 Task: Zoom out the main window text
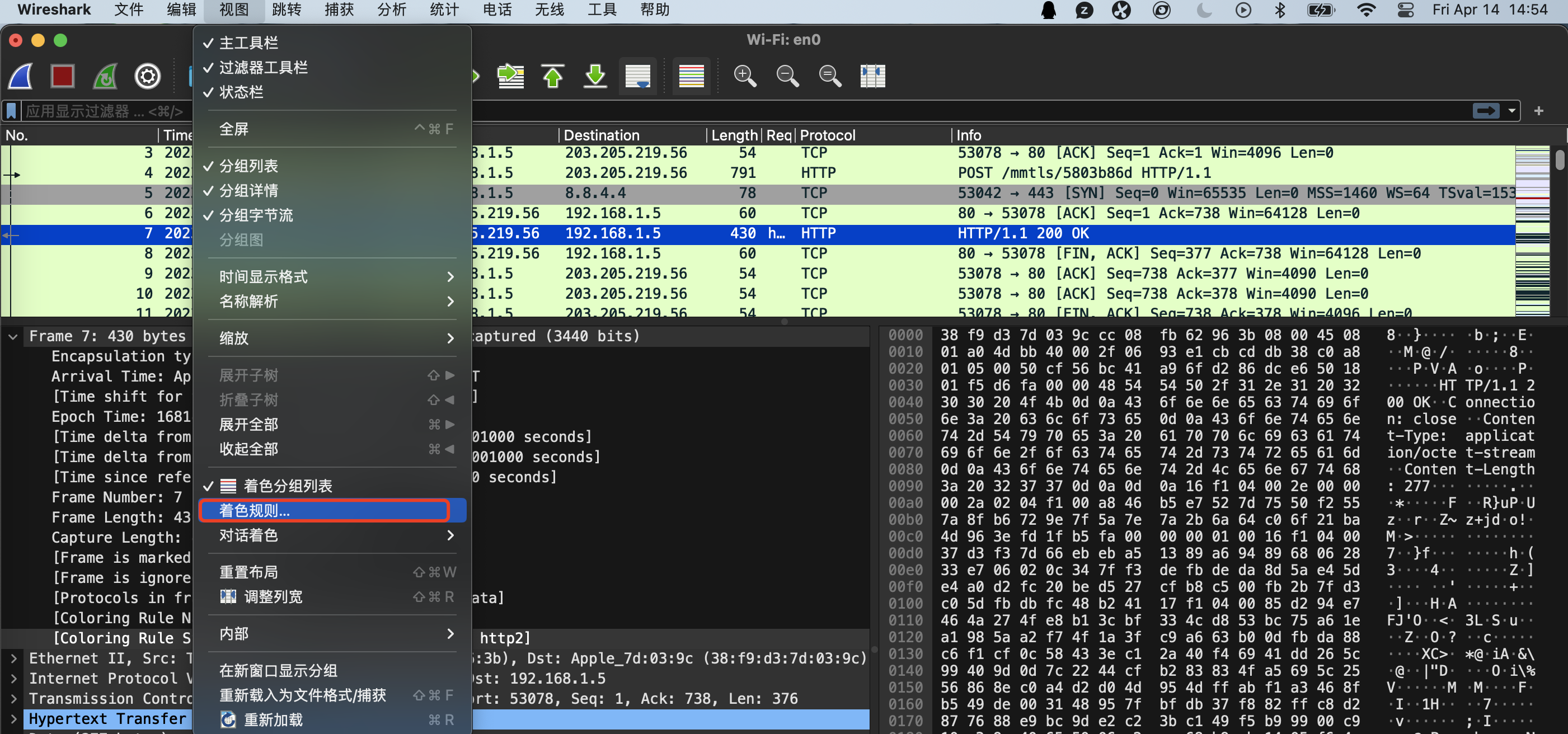coord(788,77)
